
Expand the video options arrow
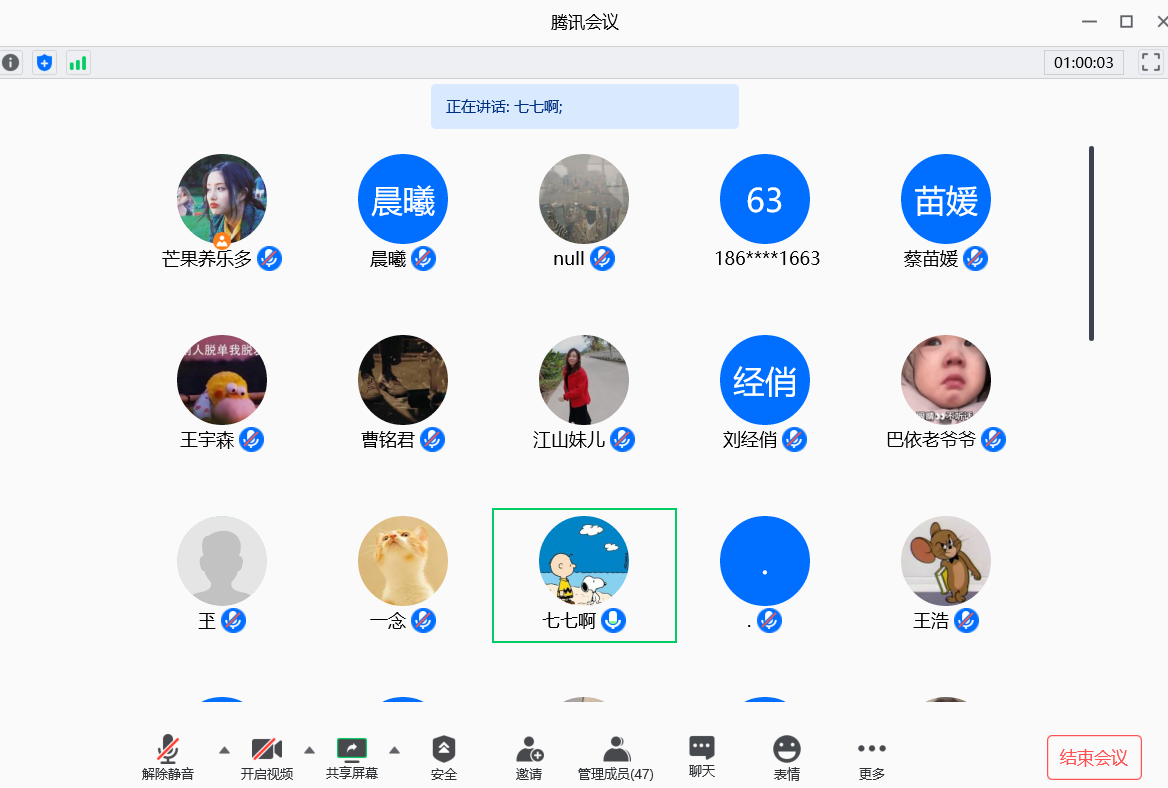[310, 750]
